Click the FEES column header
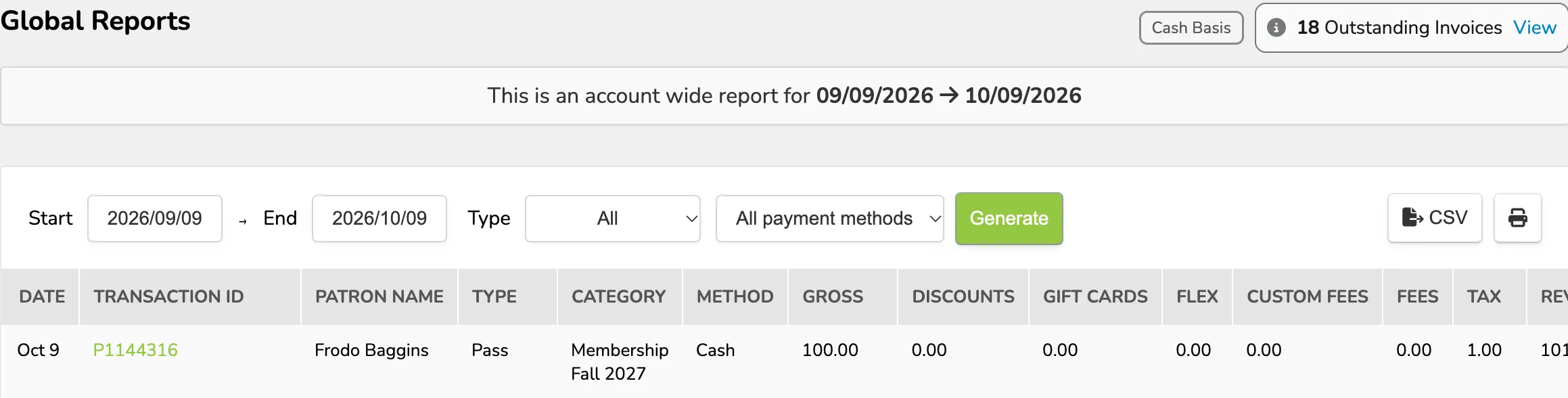The height and width of the screenshot is (398, 1568). pos(1418,296)
